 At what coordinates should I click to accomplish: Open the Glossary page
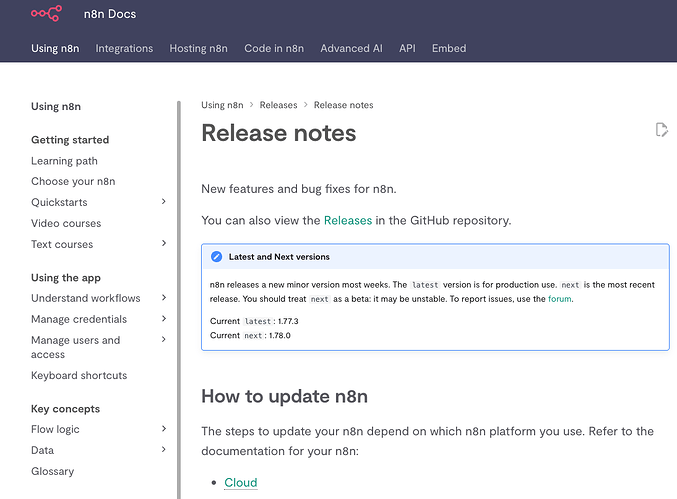[x=52, y=471]
